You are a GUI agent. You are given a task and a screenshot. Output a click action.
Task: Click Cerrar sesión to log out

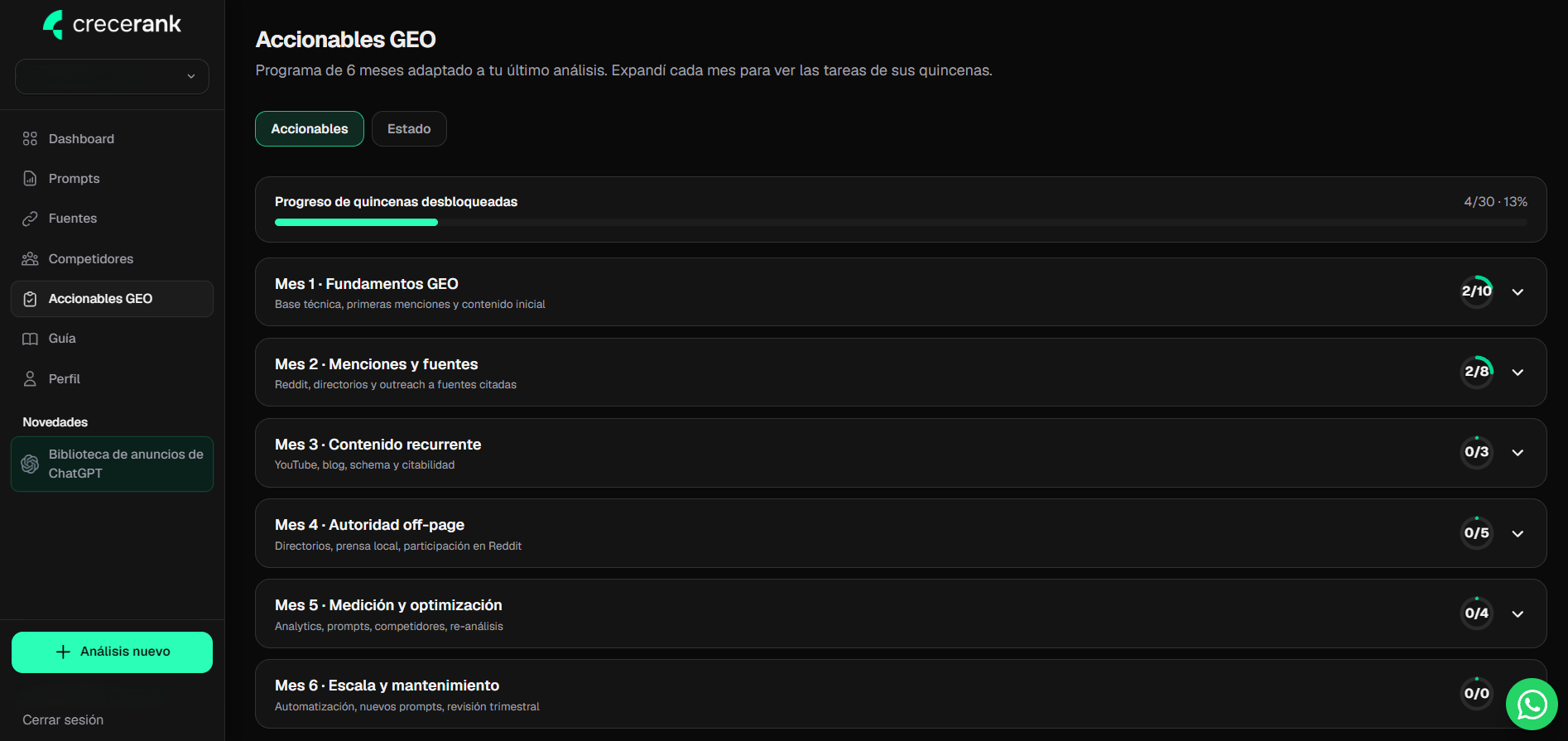click(63, 719)
